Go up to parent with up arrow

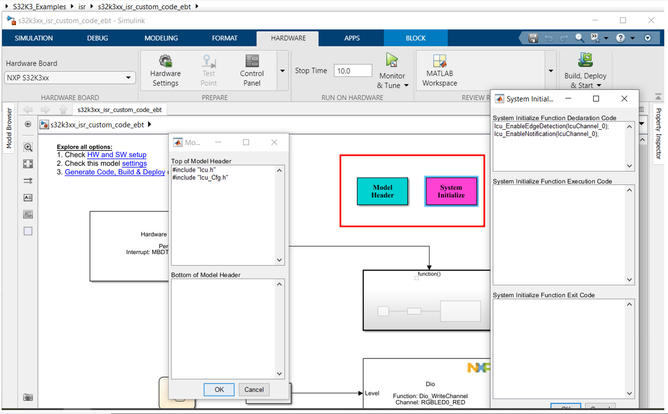[63, 109]
